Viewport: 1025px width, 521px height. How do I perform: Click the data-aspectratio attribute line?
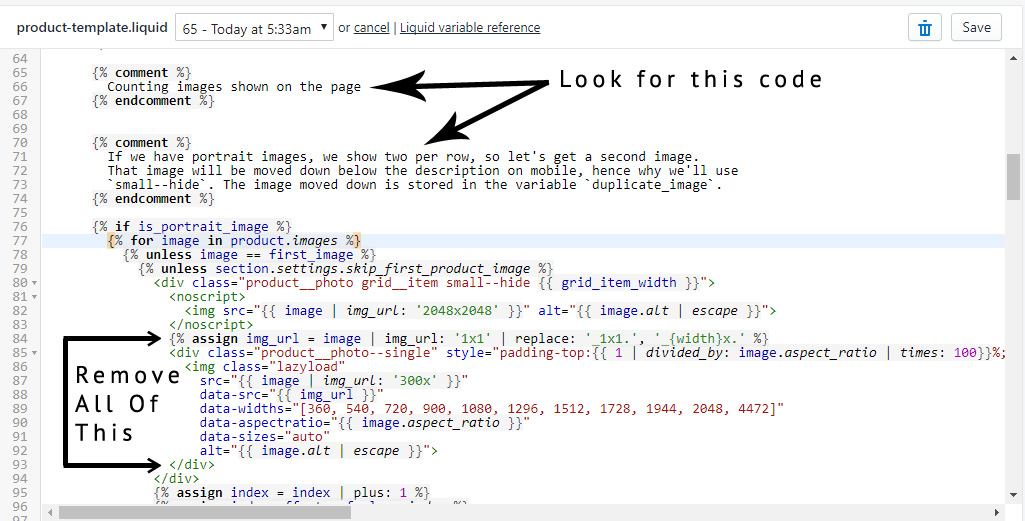[365, 423]
